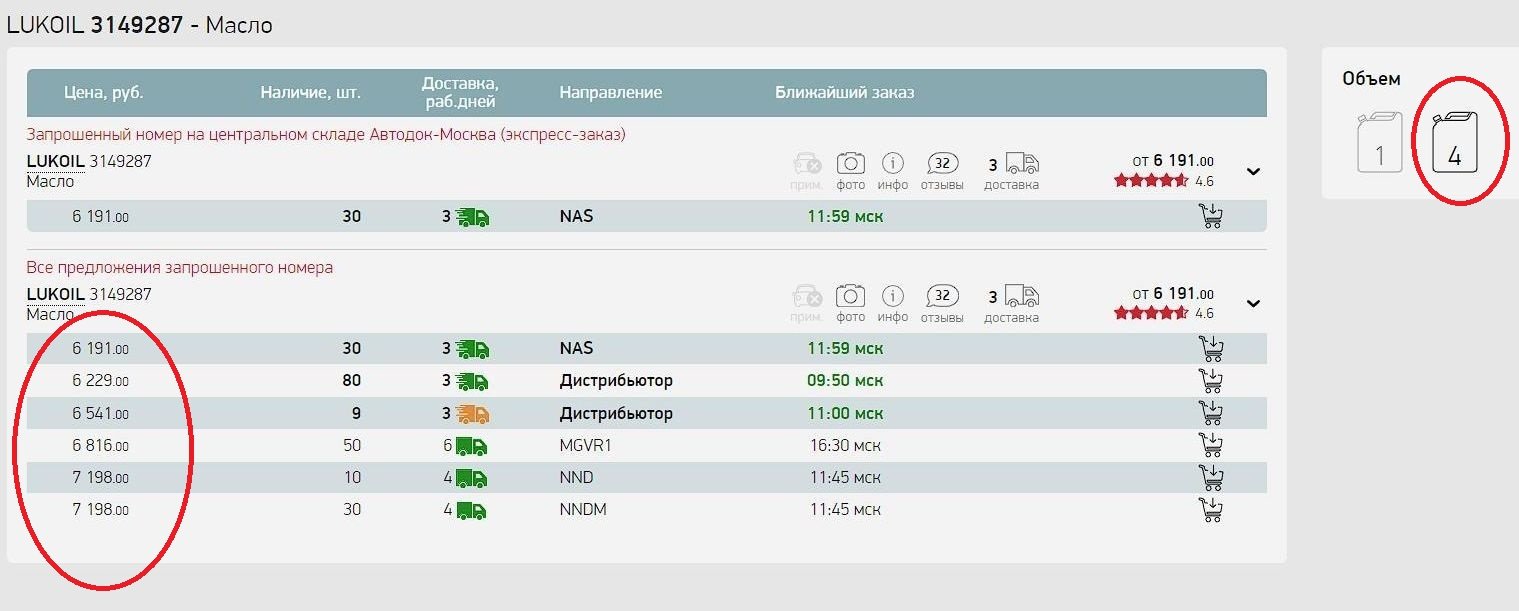Collapse the all-offers section chevron
1519x611 pixels.
click(1254, 304)
